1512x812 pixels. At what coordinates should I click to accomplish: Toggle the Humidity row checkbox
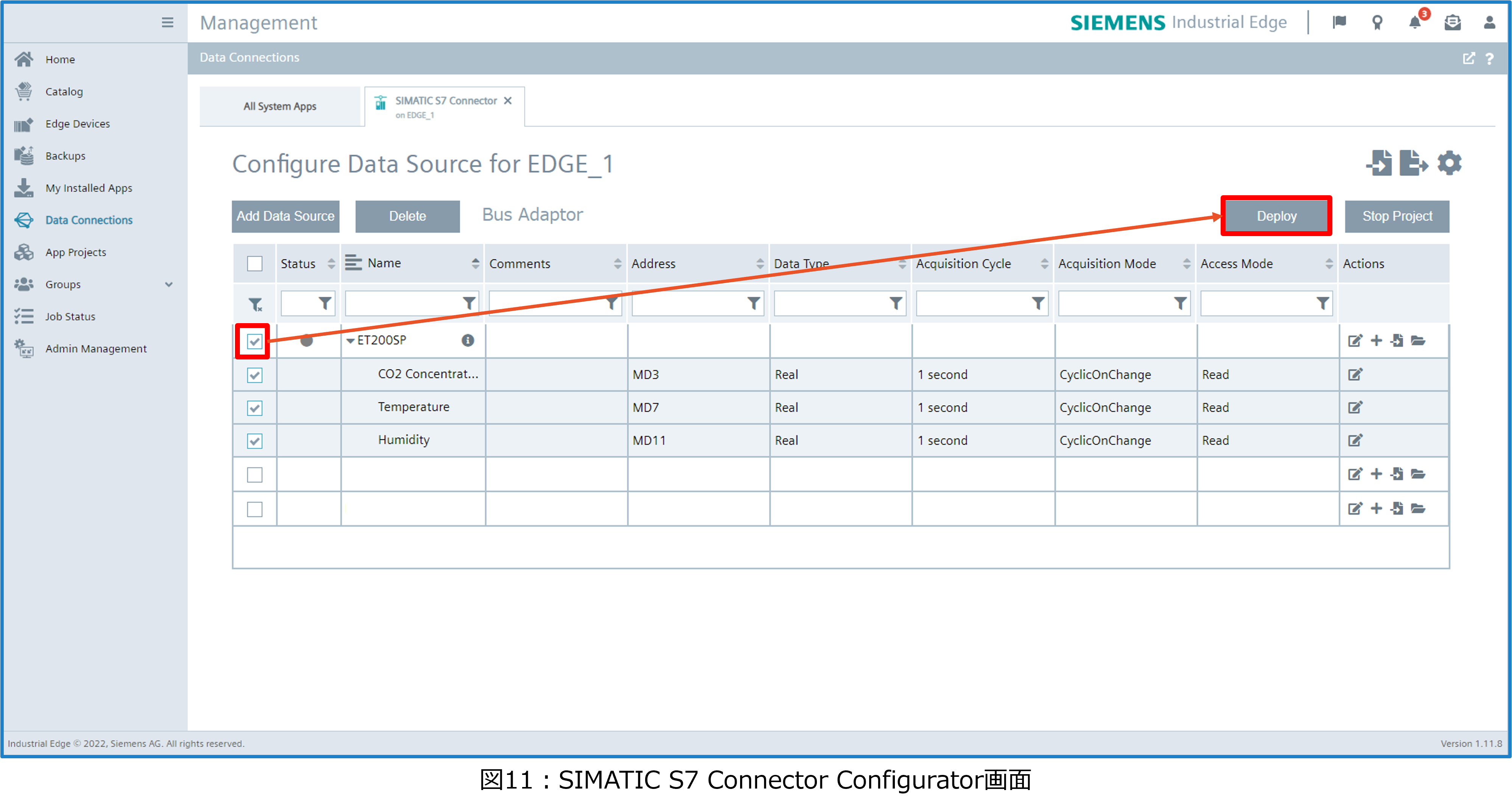coord(254,441)
